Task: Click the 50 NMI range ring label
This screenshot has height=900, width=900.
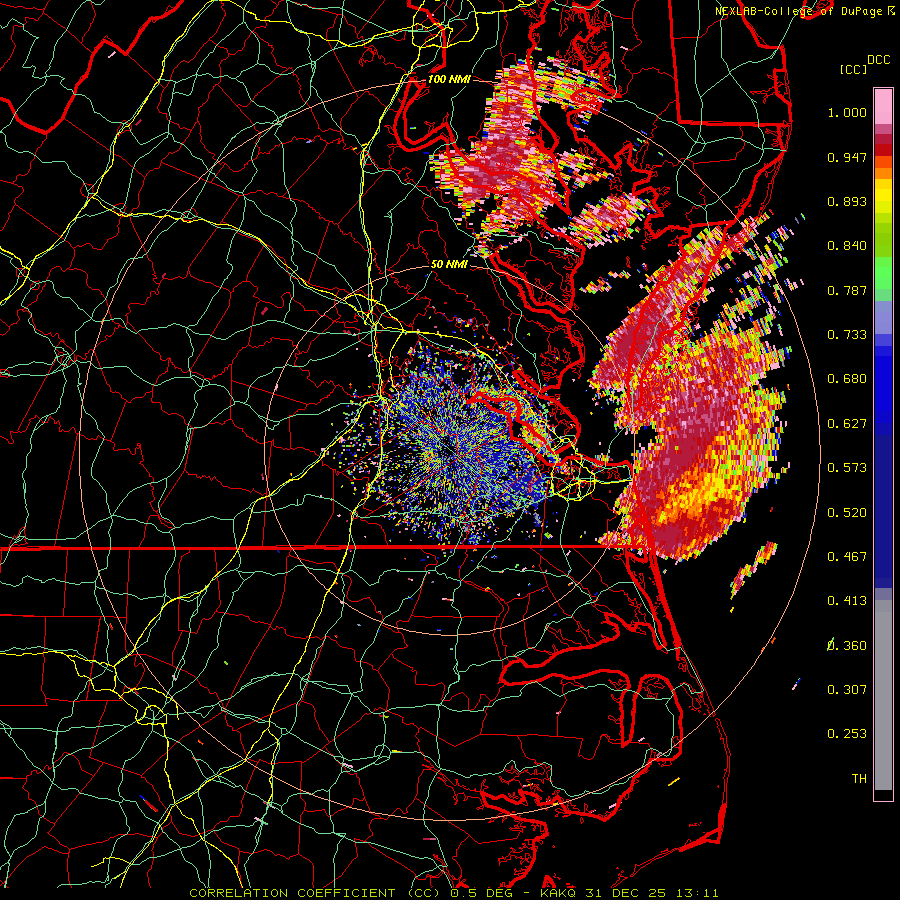Action: tap(449, 265)
